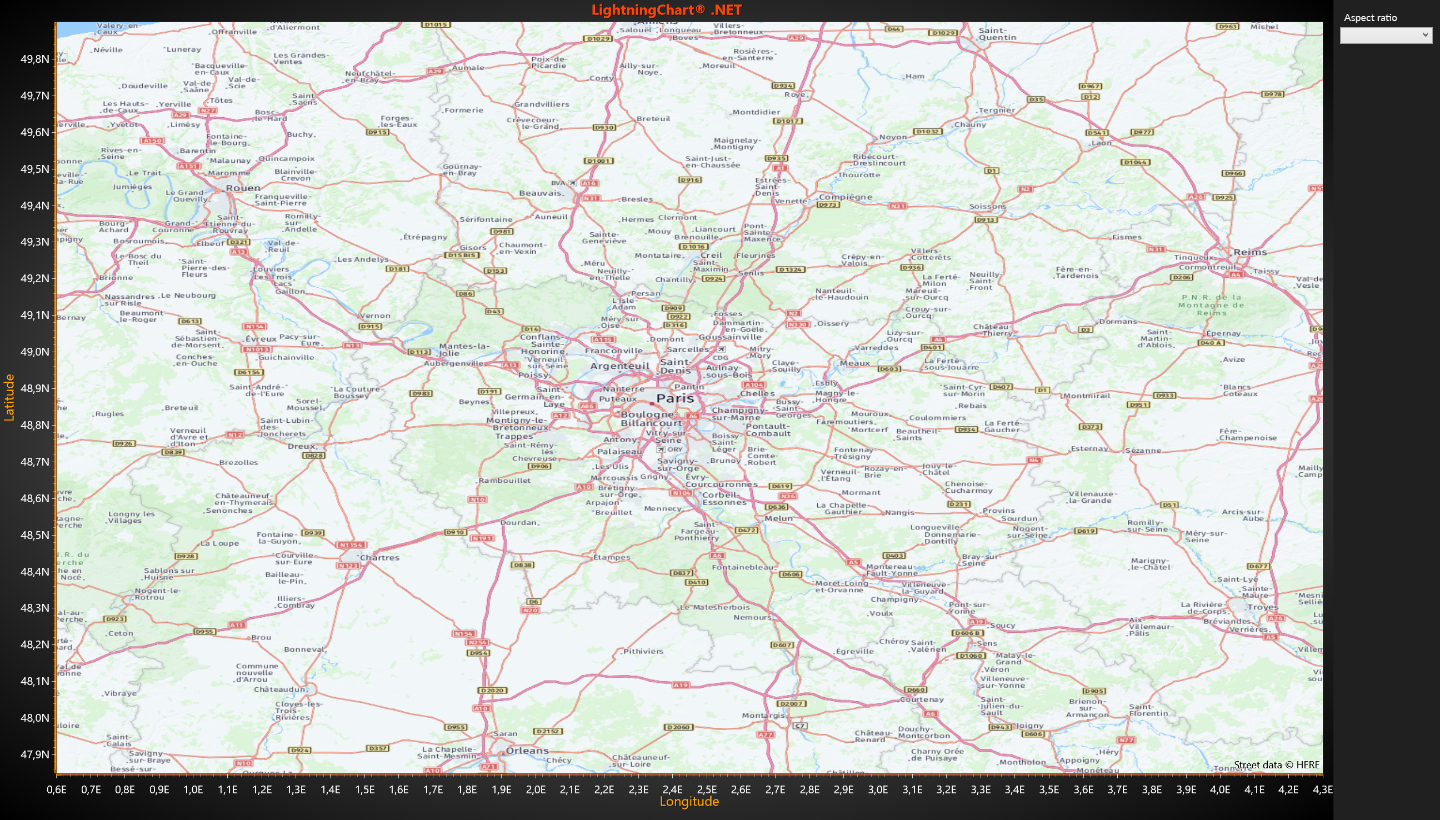Click the Montargis label on map
Image resolution: width=1440 pixels, height=820 pixels.
pos(762,715)
